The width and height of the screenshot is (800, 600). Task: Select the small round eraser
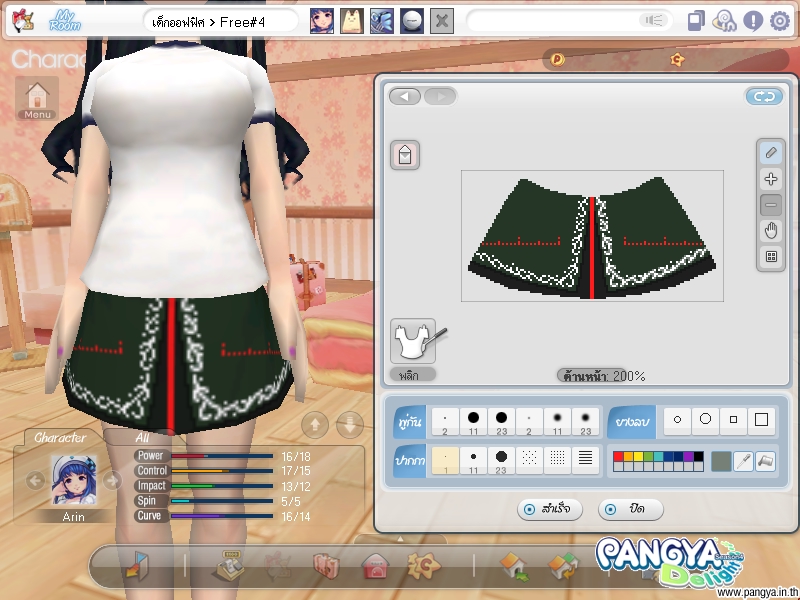(x=677, y=420)
